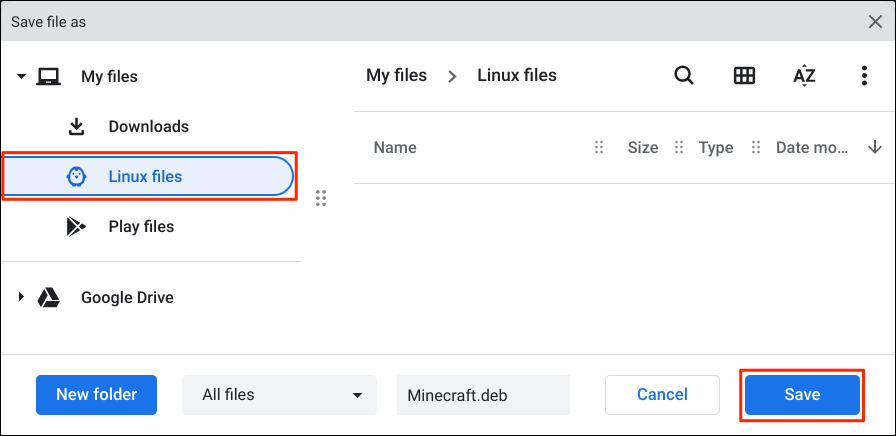Go to My files breadcrumb
Screen dimensions: 896x436
pos(396,76)
